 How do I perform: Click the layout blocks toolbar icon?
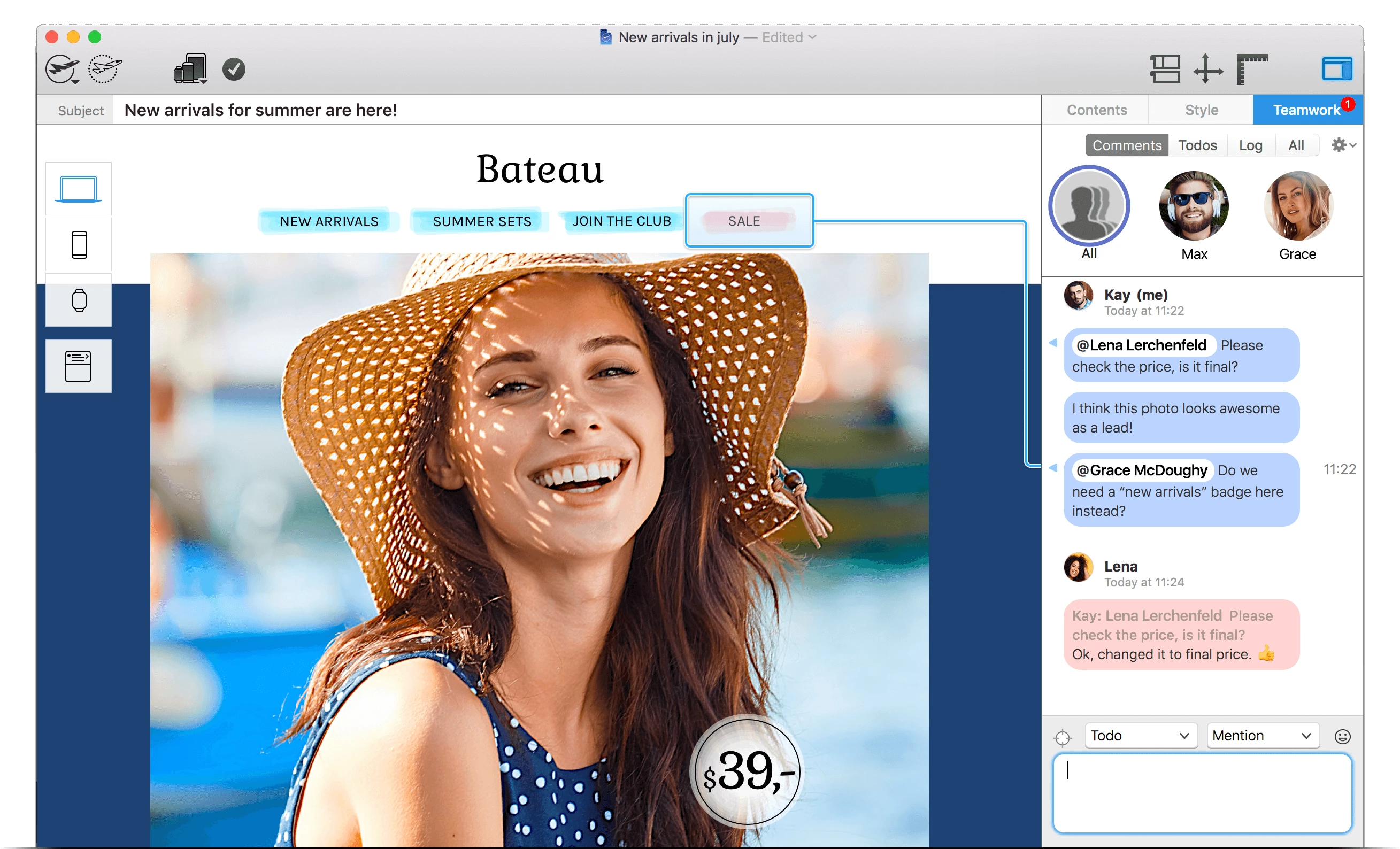point(1165,70)
